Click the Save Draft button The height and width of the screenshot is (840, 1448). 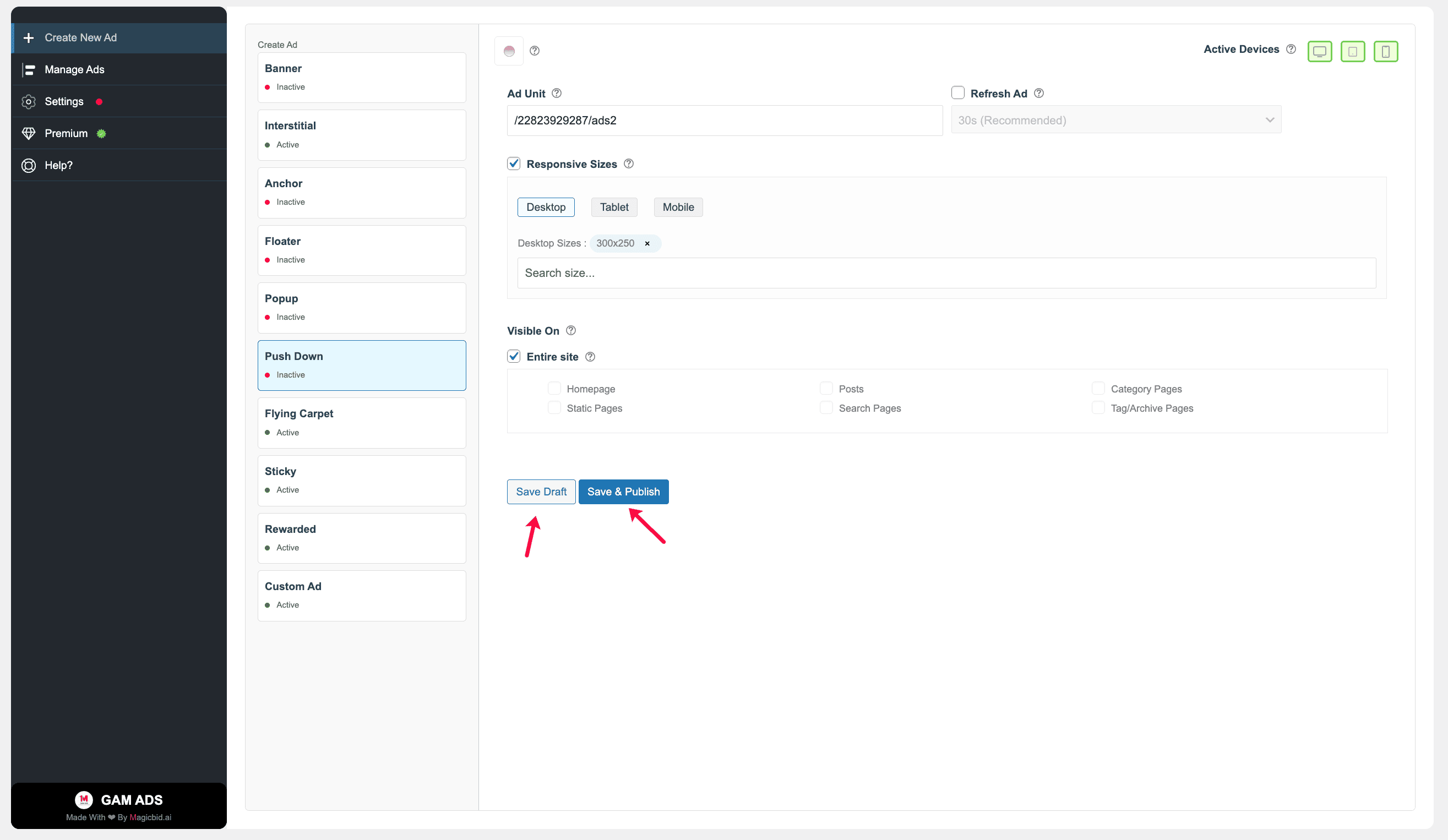click(x=541, y=492)
